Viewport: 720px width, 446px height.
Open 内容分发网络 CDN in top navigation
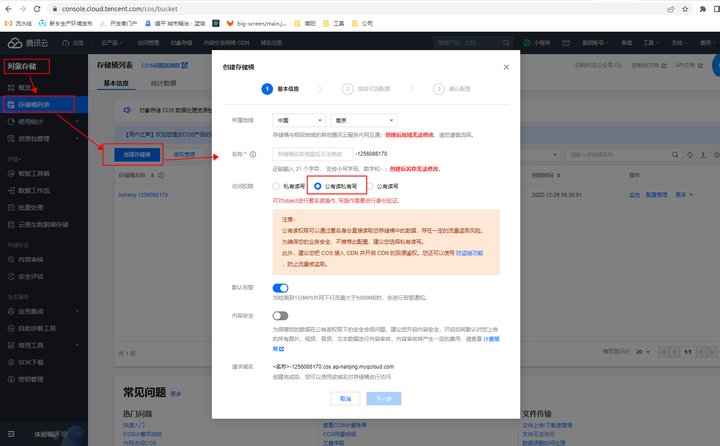(226, 43)
